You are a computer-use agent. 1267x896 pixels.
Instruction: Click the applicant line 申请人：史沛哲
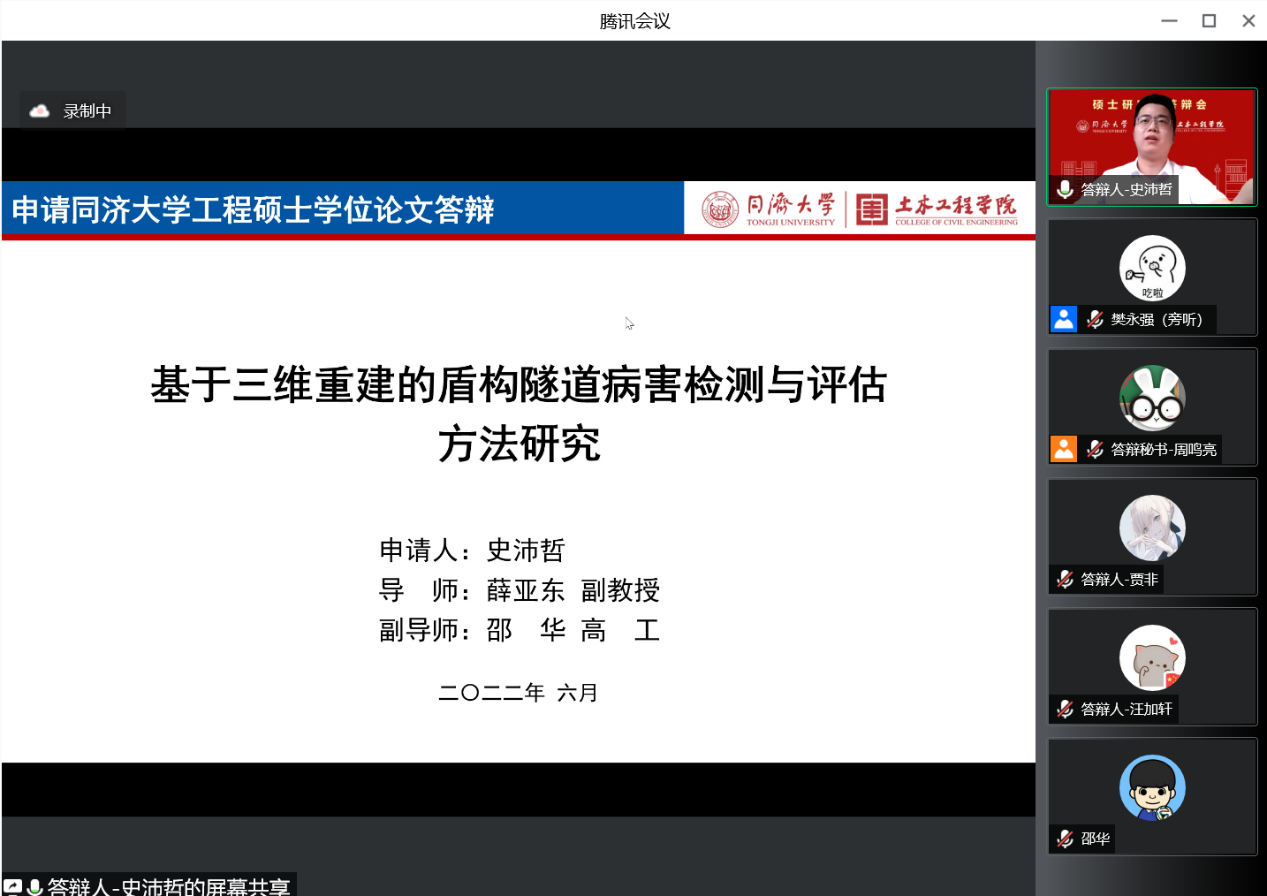(472, 550)
